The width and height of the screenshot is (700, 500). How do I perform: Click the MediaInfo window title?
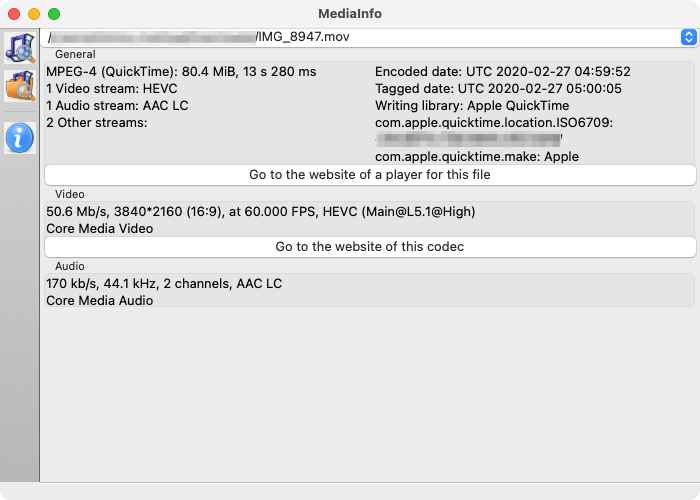point(349,14)
